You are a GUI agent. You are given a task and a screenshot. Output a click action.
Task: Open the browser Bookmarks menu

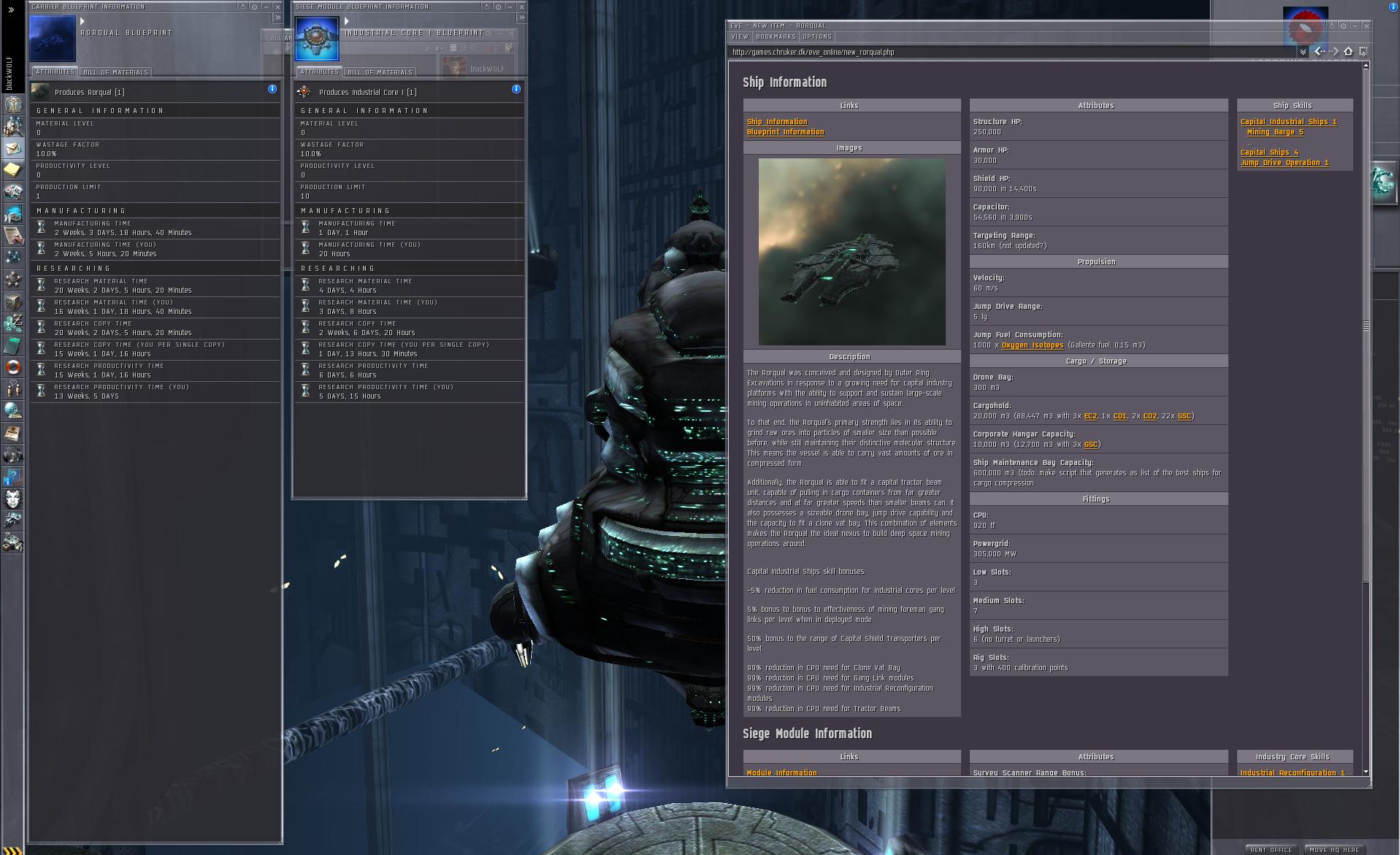[x=776, y=37]
